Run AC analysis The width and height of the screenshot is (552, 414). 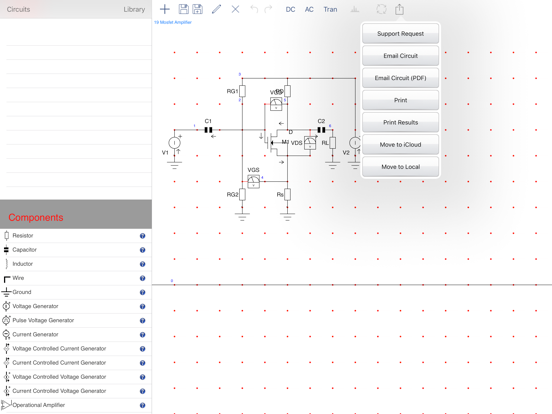(x=309, y=10)
